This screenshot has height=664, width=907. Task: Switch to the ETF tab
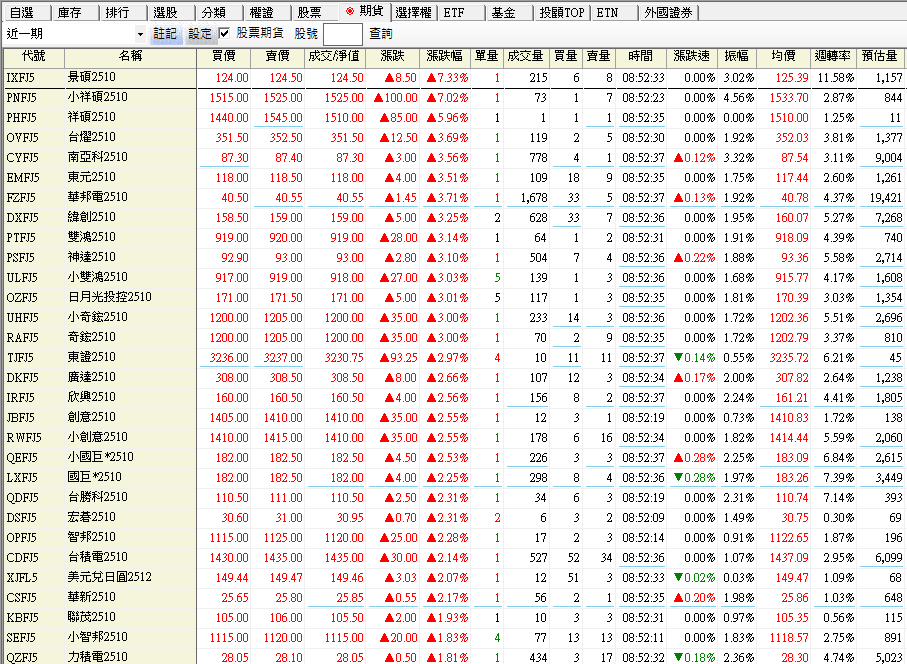(455, 13)
